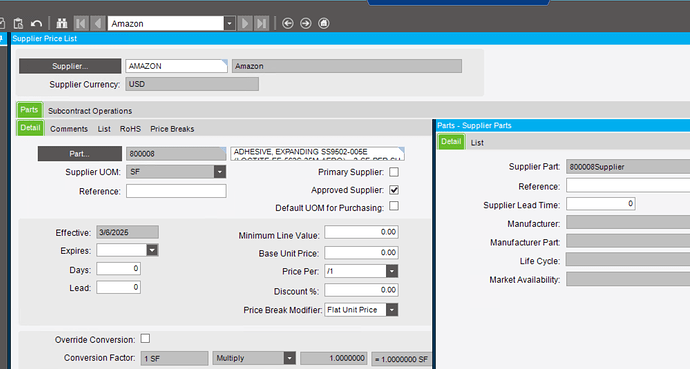Screen dimensions: 690x369
Task: Click the Life Cycle field
Action: [x=628, y=259]
